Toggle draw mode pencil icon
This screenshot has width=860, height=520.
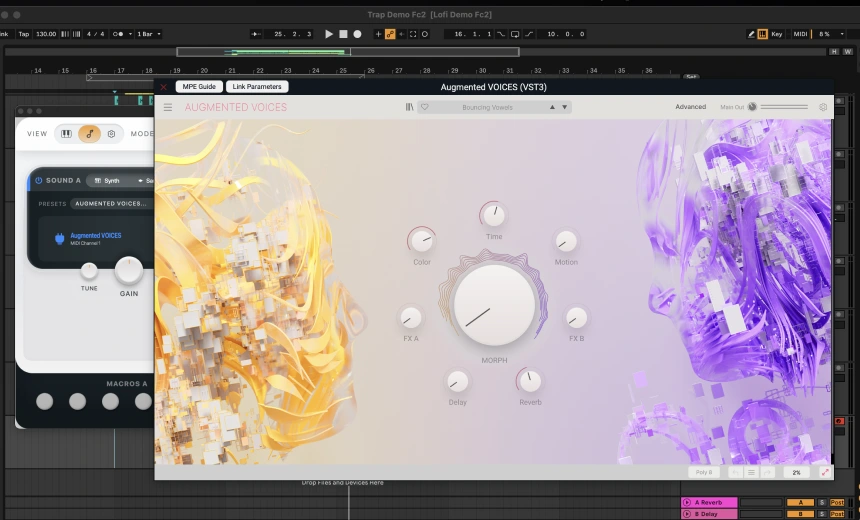pos(751,34)
